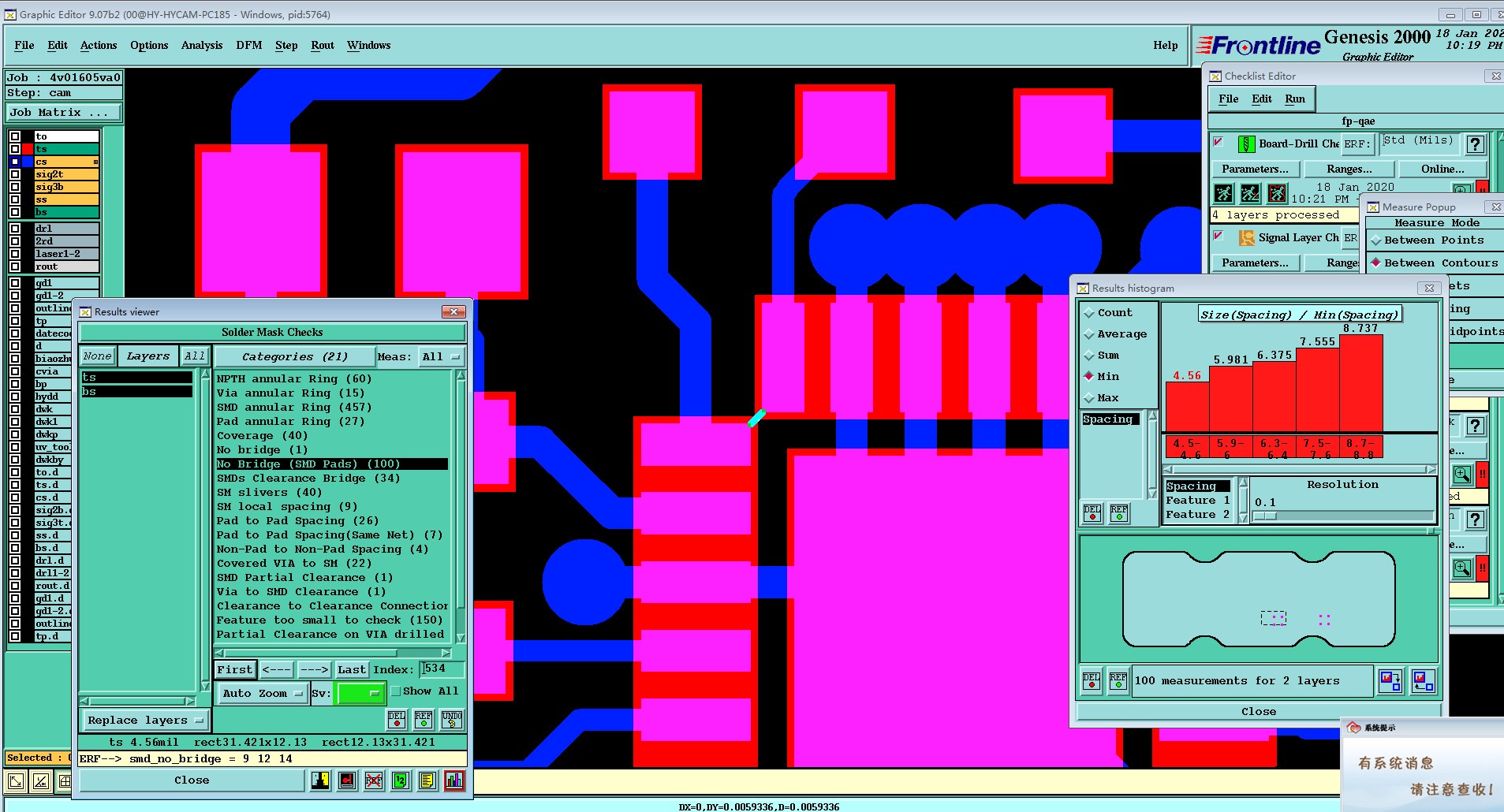The height and width of the screenshot is (812, 1504).
Task: Click the DEL icon in Results viewer
Action: tap(397, 719)
